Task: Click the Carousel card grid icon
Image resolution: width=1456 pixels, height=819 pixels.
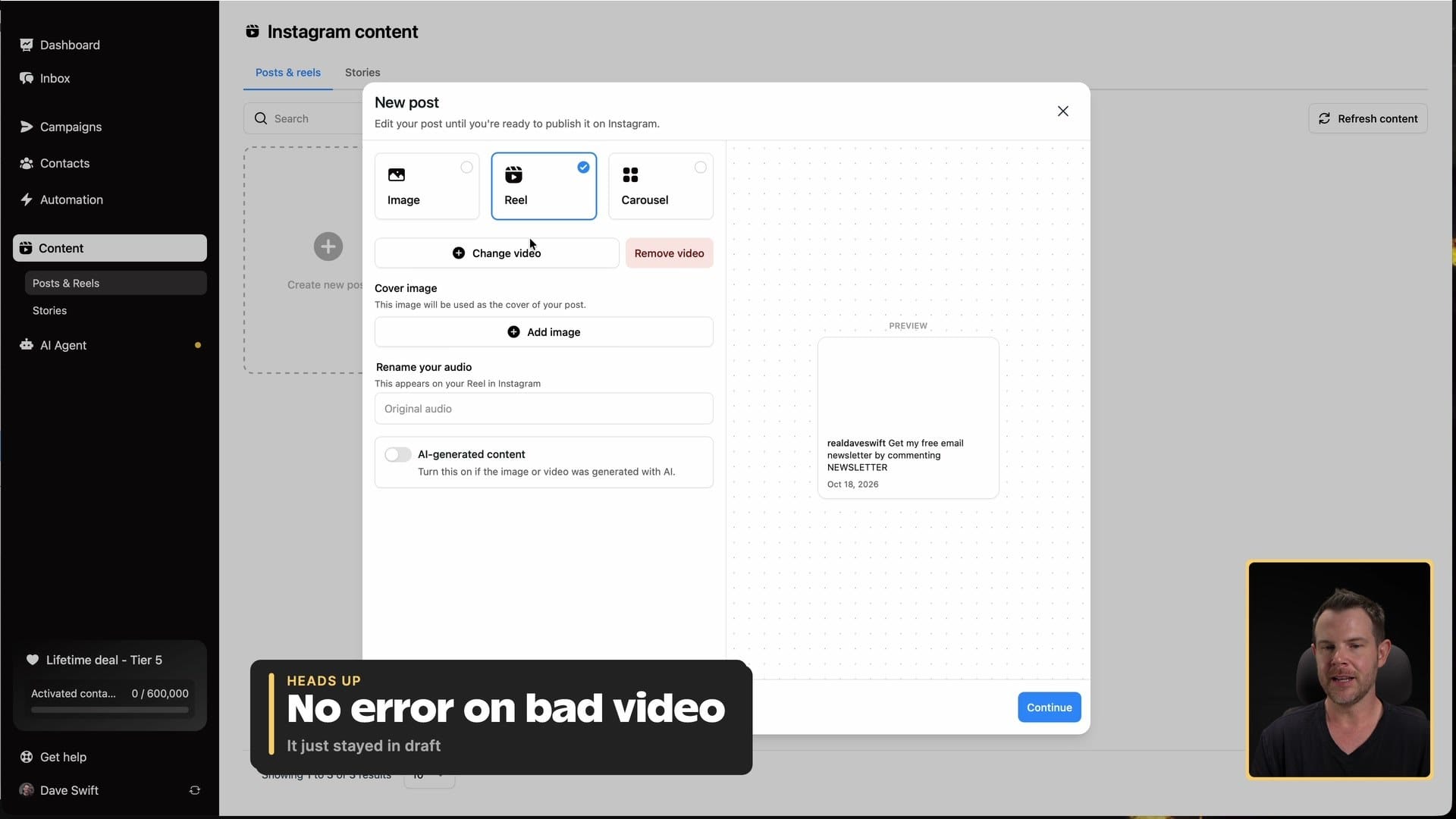Action: (x=630, y=175)
